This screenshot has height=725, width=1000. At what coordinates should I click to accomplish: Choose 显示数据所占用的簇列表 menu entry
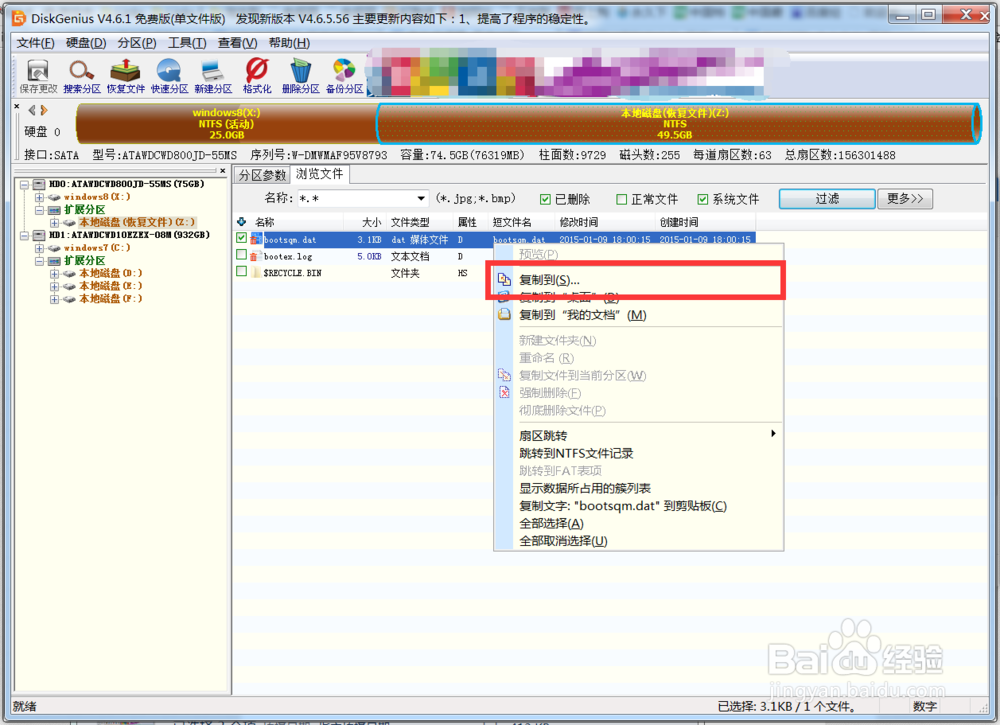[x=639, y=488]
